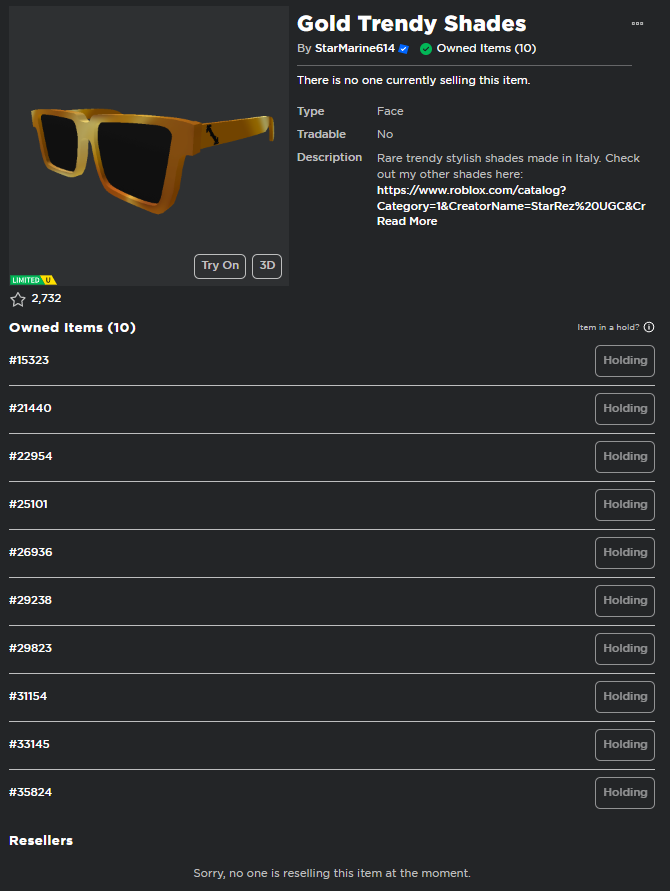Click the Owned Items (10) link in header
Viewport: 670px width, 891px height.
[486, 48]
